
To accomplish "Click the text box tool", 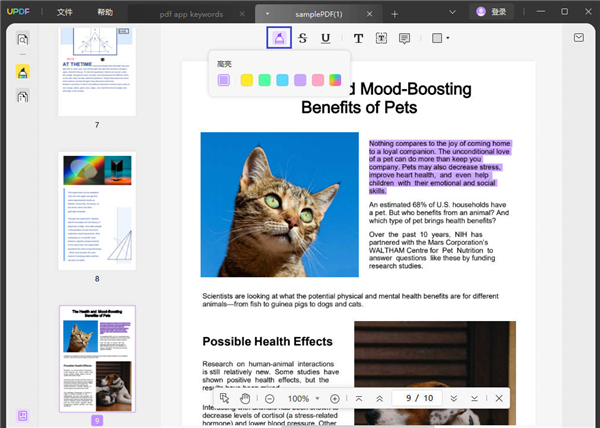I will [x=381, y=38].
